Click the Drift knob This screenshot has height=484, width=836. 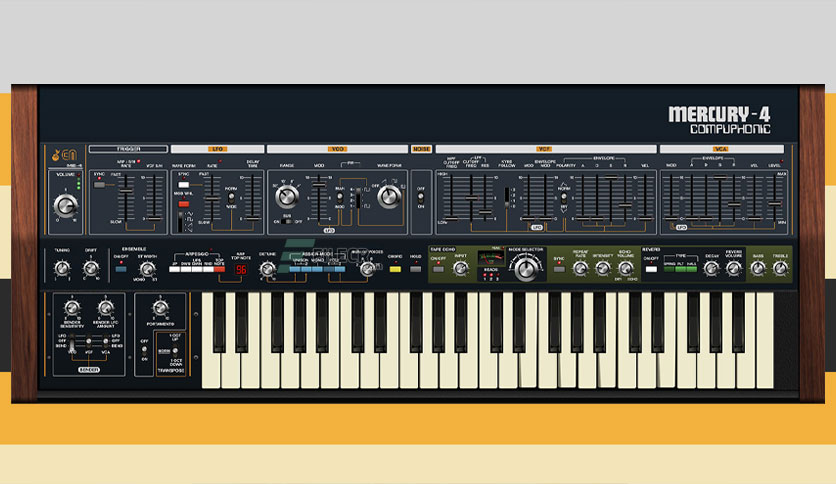point(91,268)
